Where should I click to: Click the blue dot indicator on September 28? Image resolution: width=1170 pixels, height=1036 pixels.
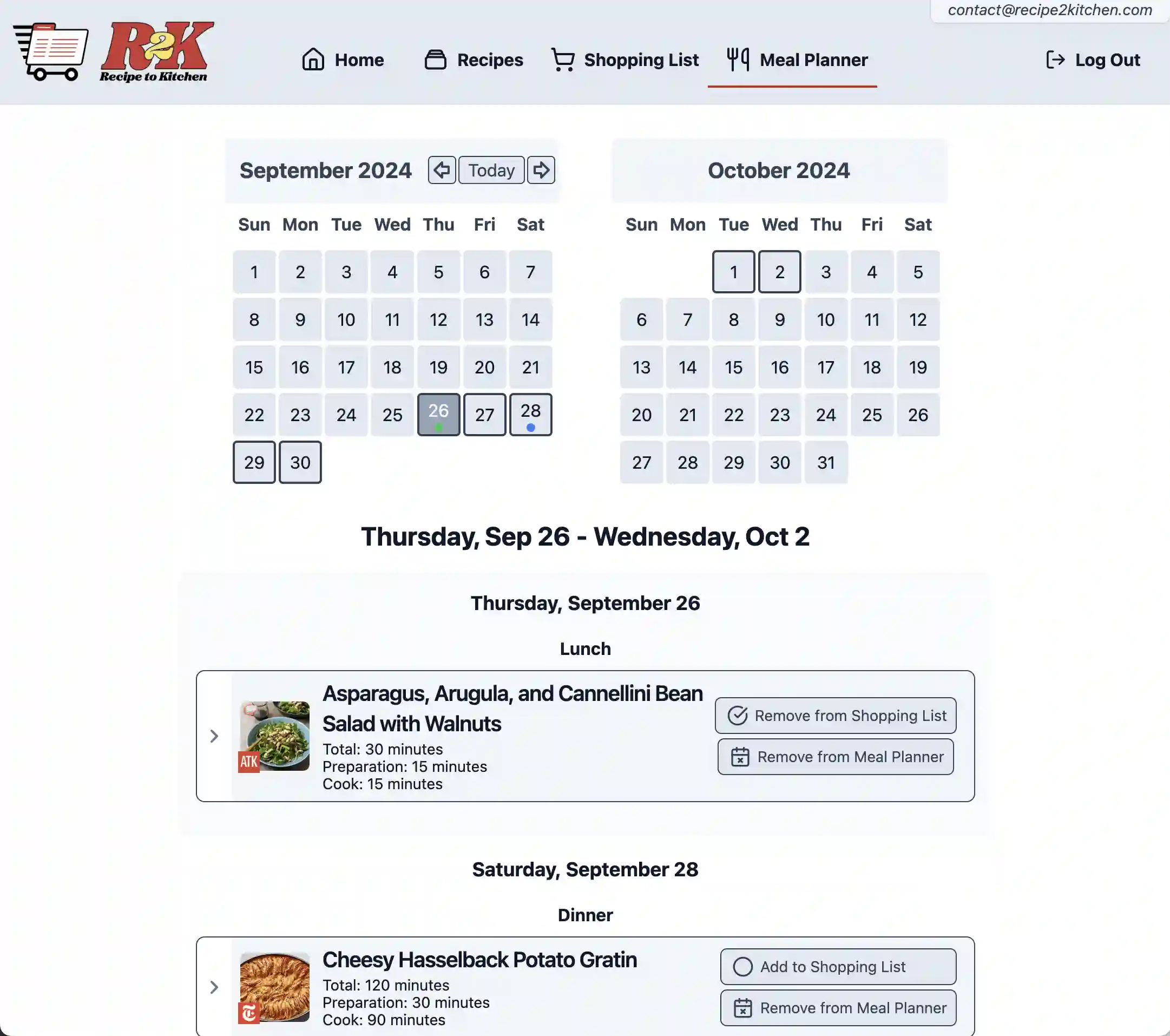pos(530,427)
